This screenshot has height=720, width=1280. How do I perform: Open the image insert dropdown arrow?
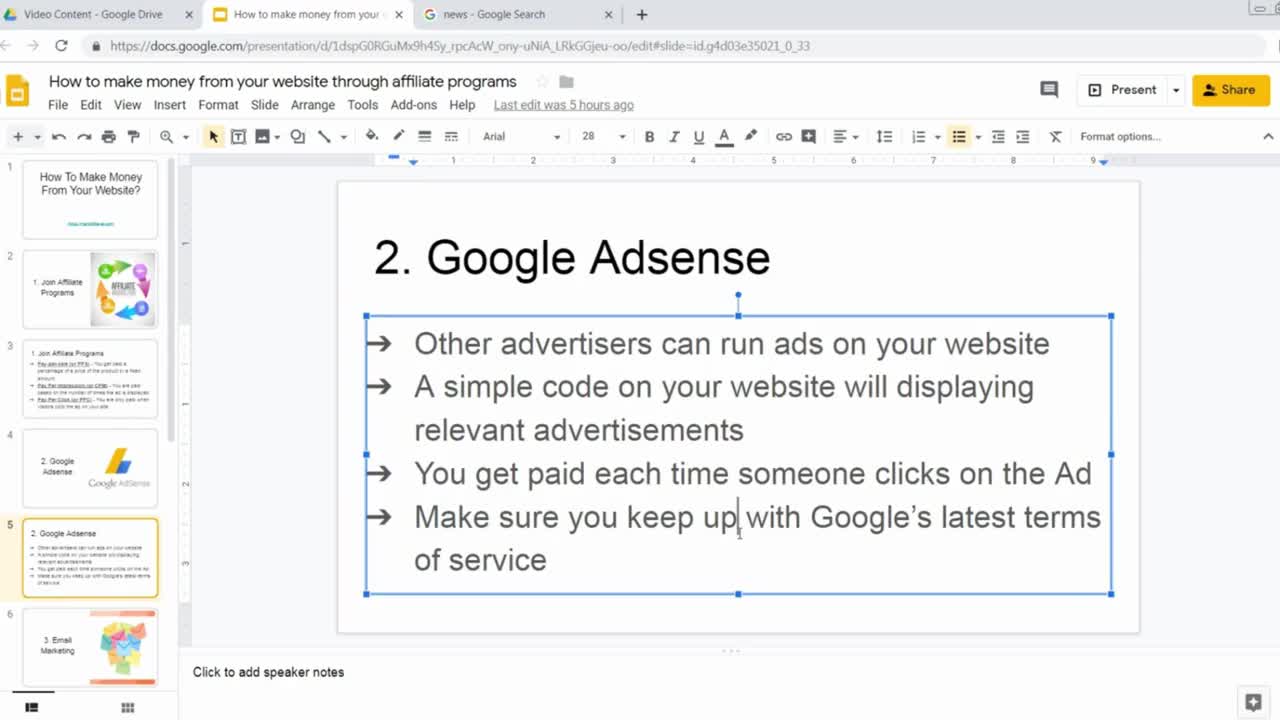[277, 137]
